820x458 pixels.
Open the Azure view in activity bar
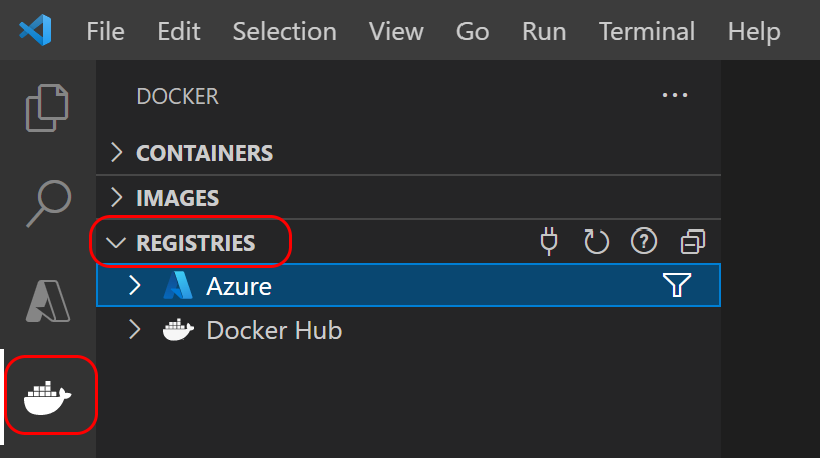point(47,300)
